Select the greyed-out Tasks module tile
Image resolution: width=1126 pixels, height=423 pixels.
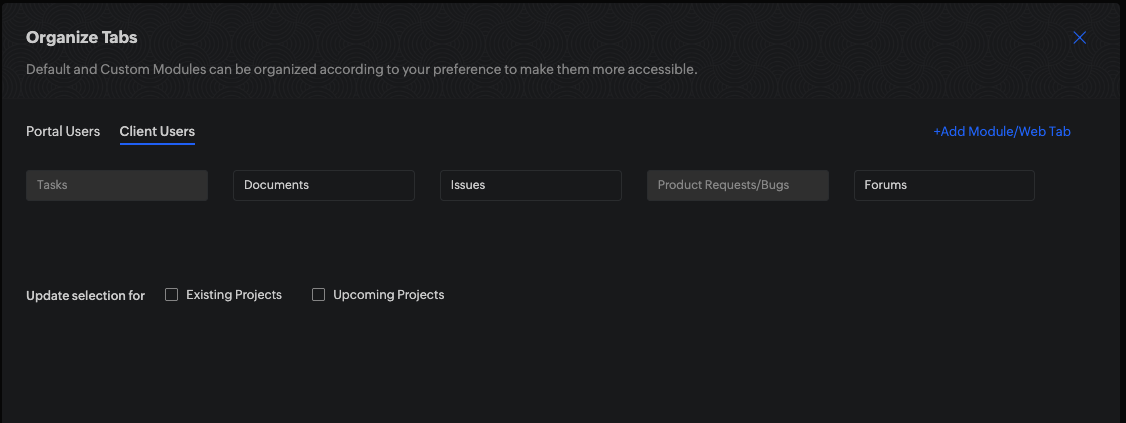tap(117, 185)
